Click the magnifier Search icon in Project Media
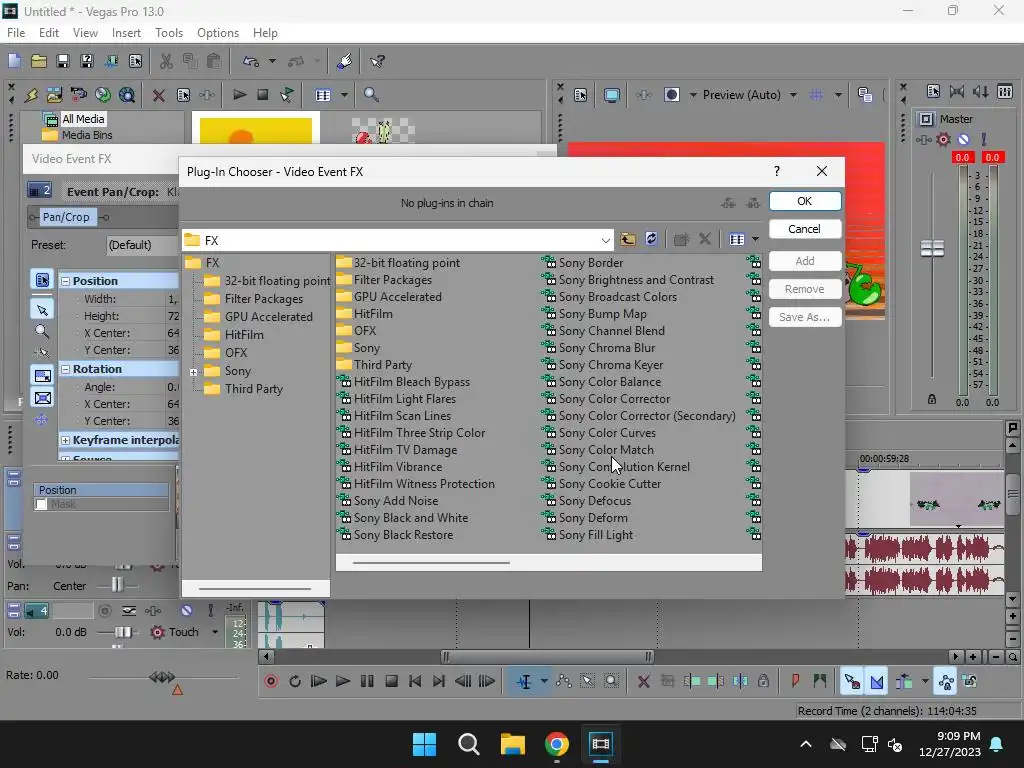Screen dimensions: 1024x768 click(371, 95)
